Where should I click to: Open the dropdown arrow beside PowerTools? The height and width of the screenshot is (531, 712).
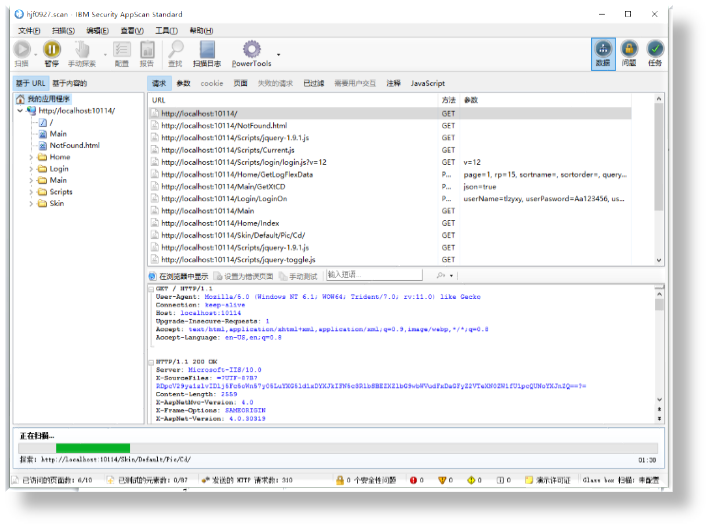coord(278,55)
